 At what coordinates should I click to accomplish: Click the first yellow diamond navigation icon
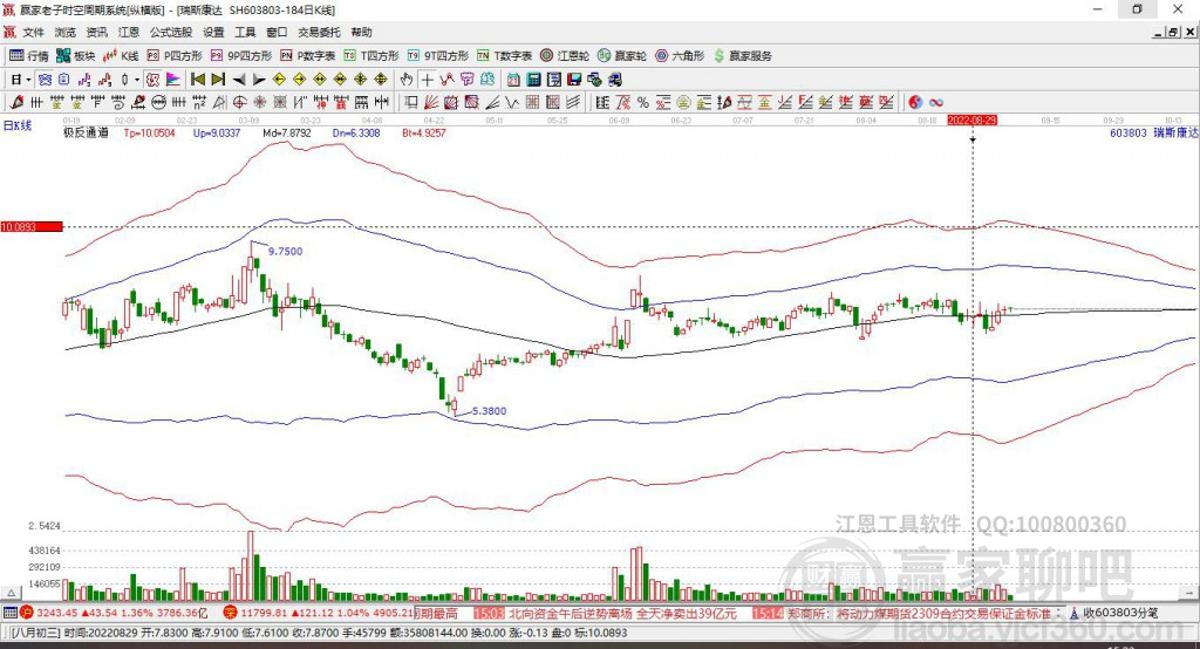(x=279, y=79)
